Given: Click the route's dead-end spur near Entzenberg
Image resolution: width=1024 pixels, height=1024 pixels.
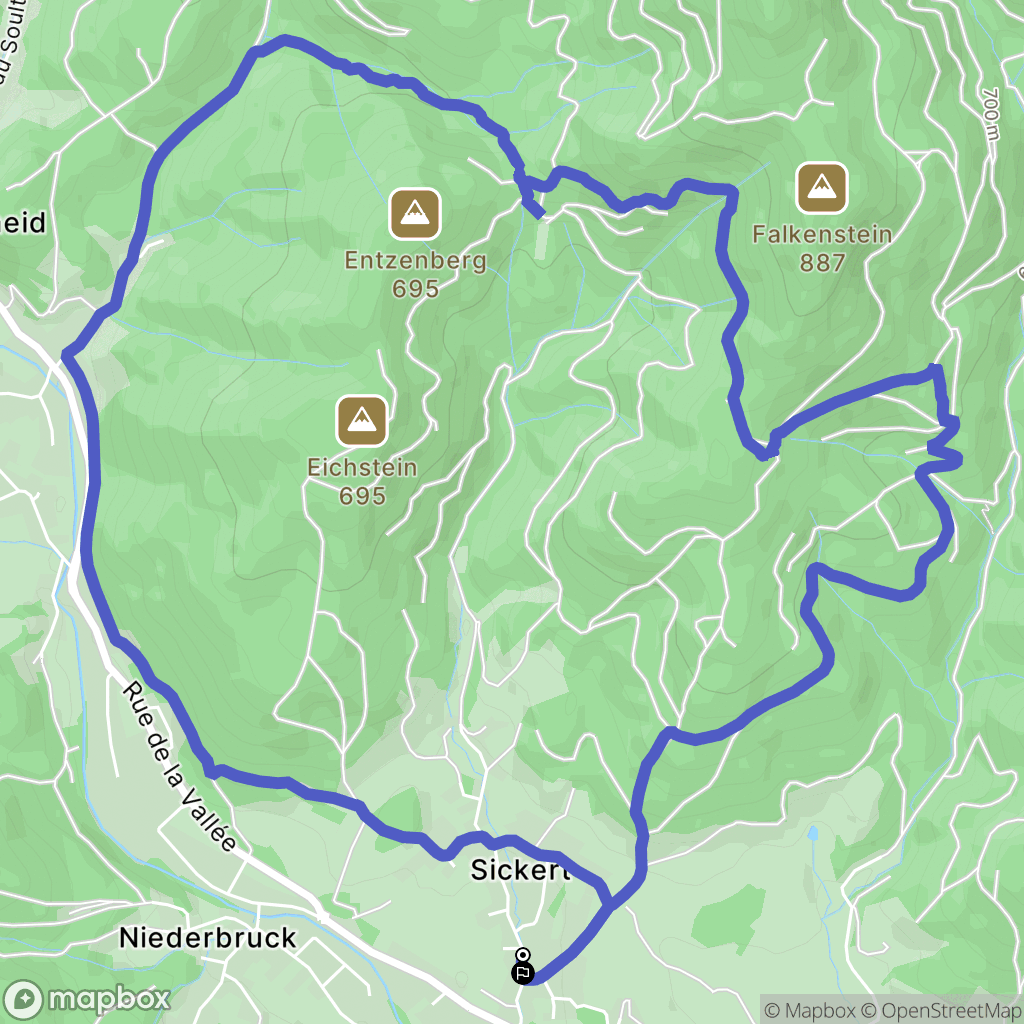Looking at the screenshot, I should 532,204.
